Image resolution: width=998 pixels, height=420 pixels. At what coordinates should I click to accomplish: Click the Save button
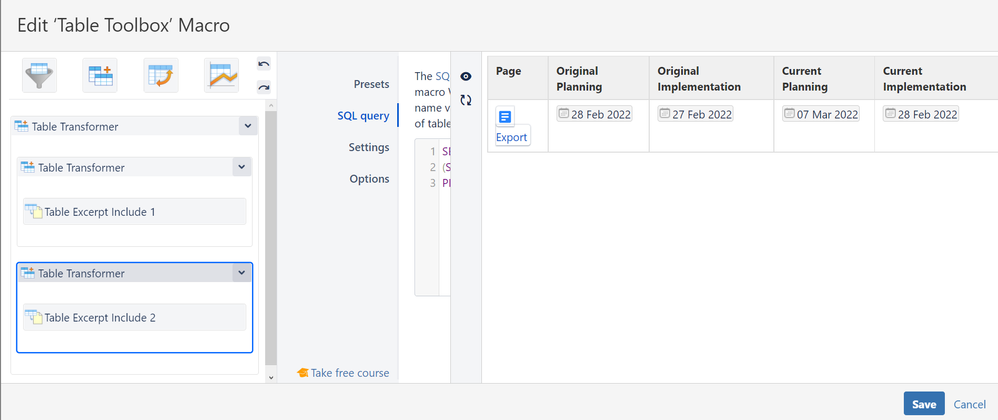(924, 404)
